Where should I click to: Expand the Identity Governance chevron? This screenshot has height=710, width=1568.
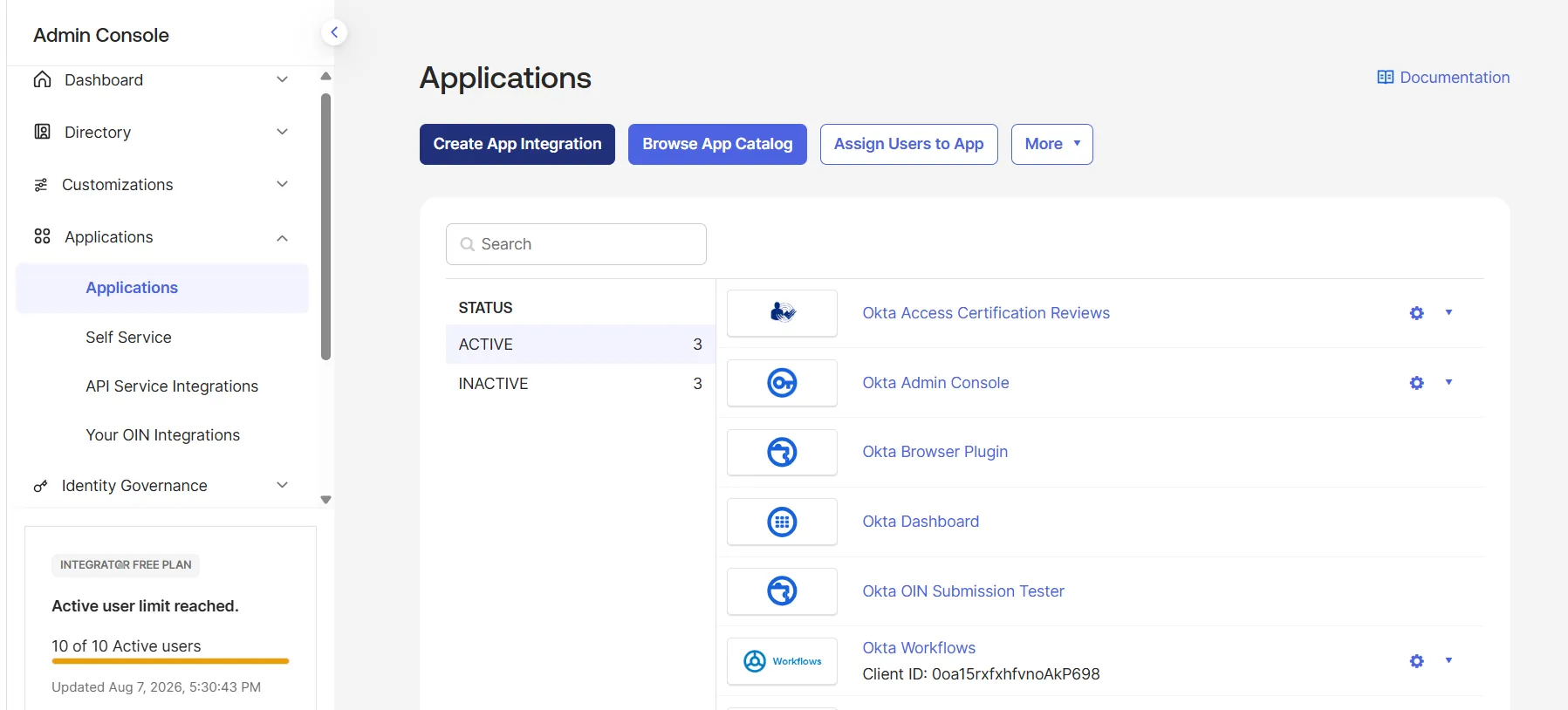282,485
